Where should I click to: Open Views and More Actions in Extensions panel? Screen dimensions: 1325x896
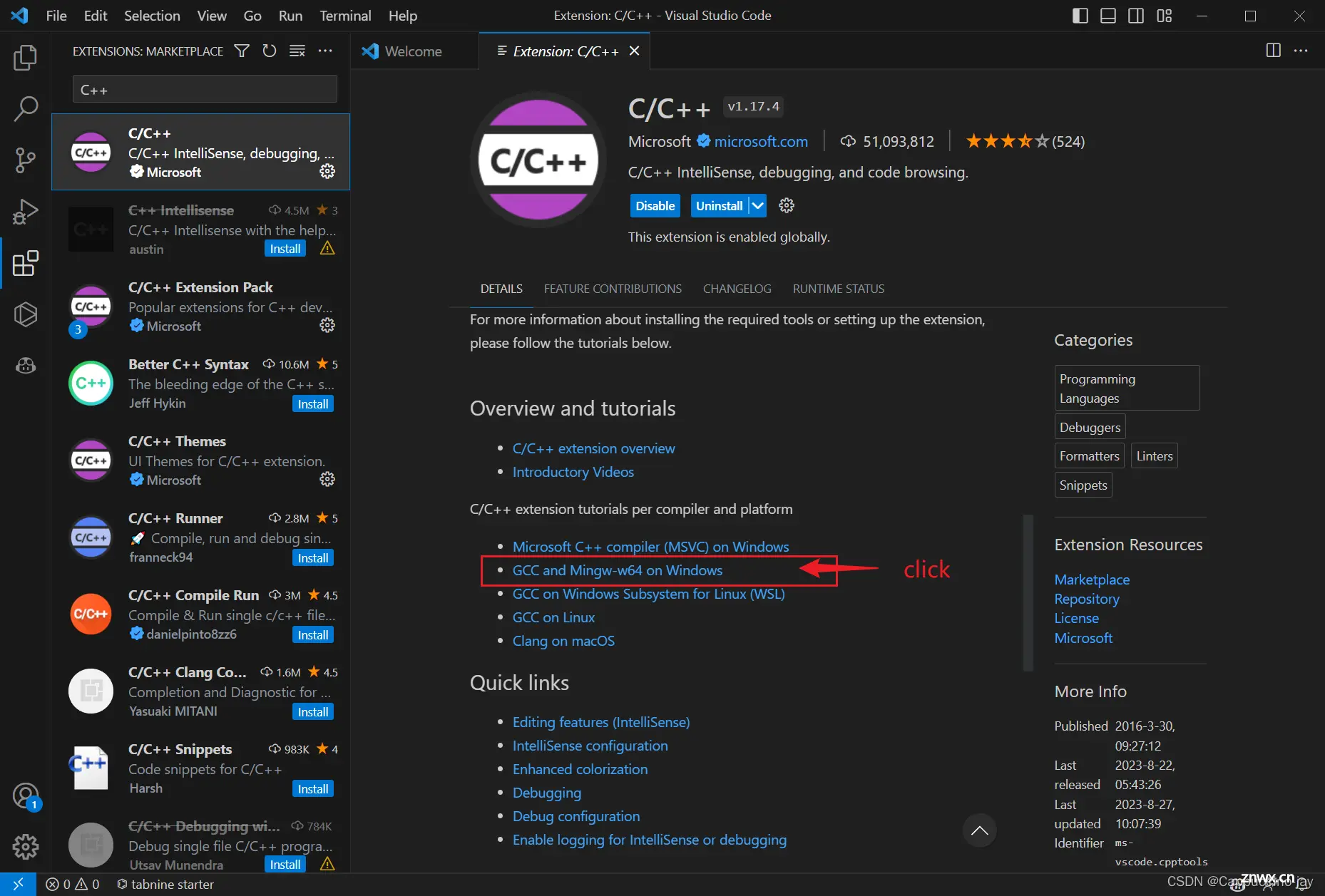point(325,51)
